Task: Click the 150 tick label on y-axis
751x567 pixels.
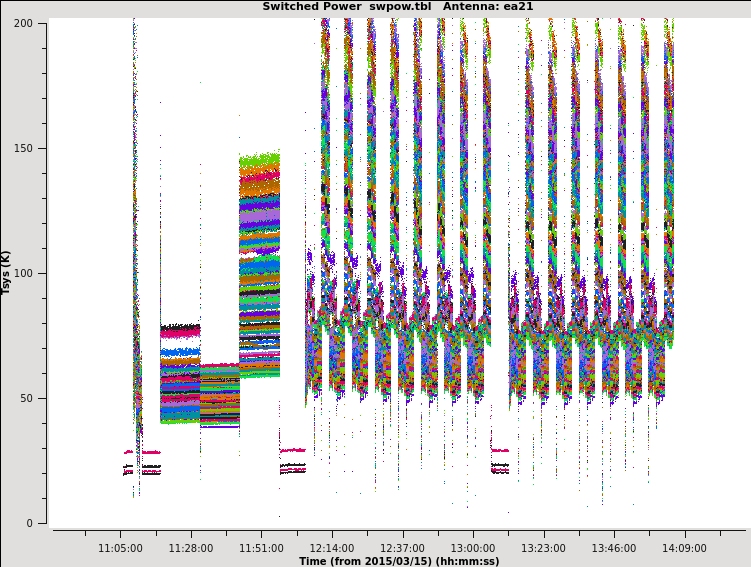Action: point(22,148)
